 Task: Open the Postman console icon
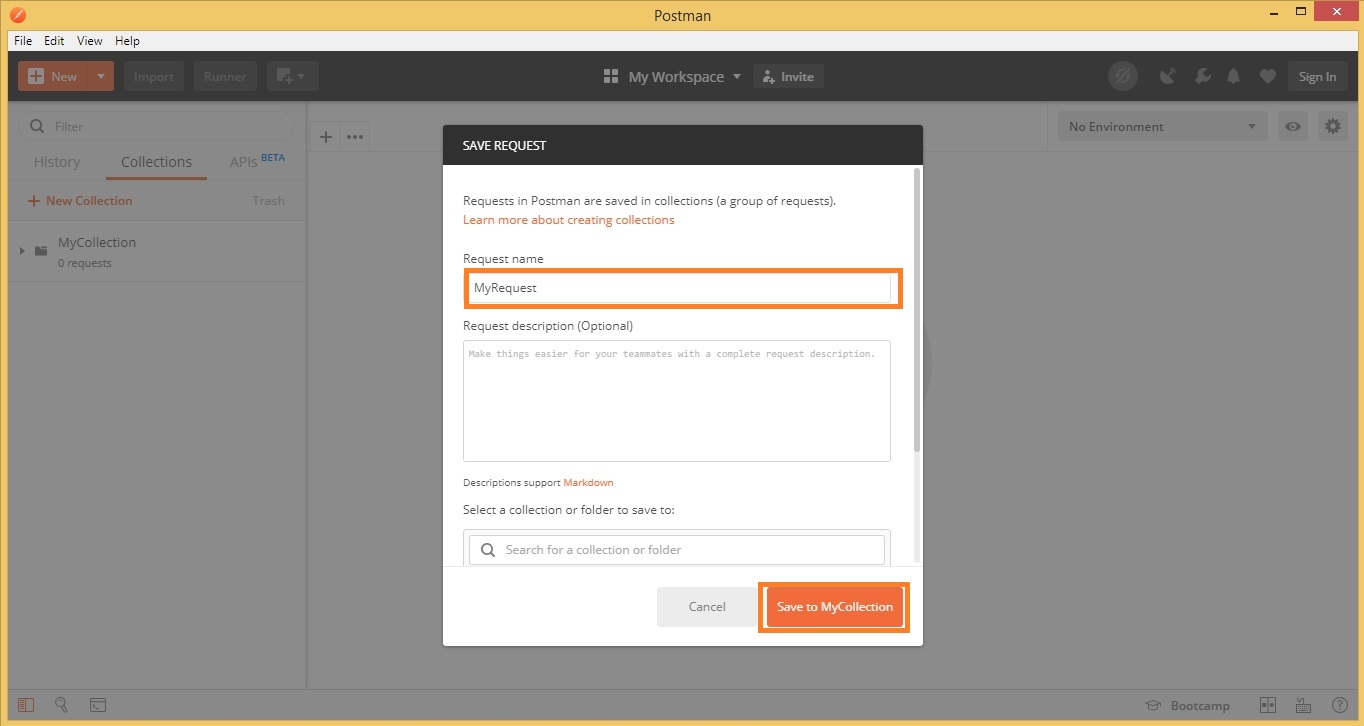click(x=97, y=705)
